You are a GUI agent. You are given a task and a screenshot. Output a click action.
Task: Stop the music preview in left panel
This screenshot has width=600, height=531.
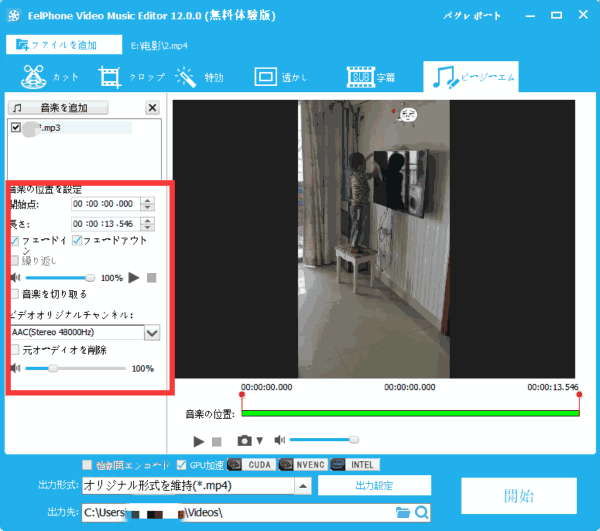click(152, 278)
